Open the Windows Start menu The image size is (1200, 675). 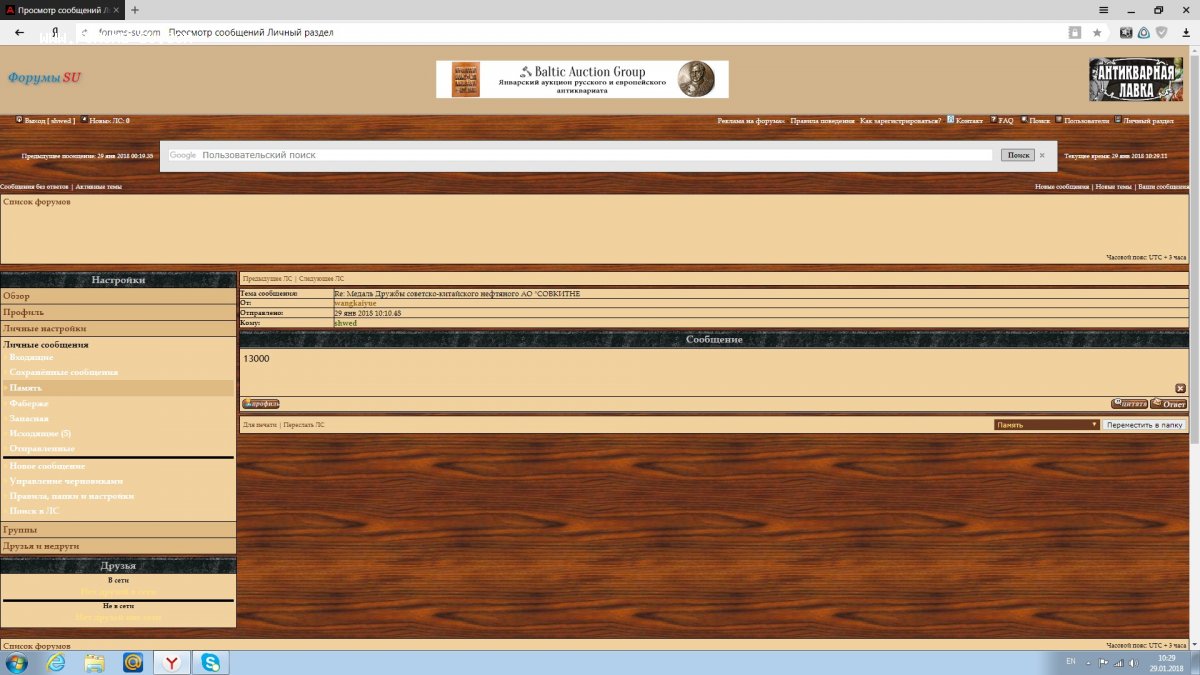pos(17,662)
